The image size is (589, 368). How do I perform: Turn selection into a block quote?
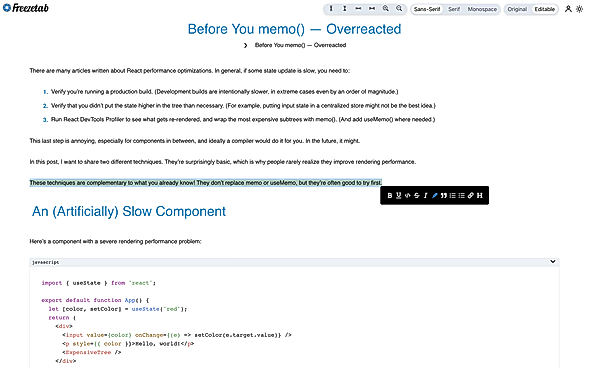coord(444,195)
